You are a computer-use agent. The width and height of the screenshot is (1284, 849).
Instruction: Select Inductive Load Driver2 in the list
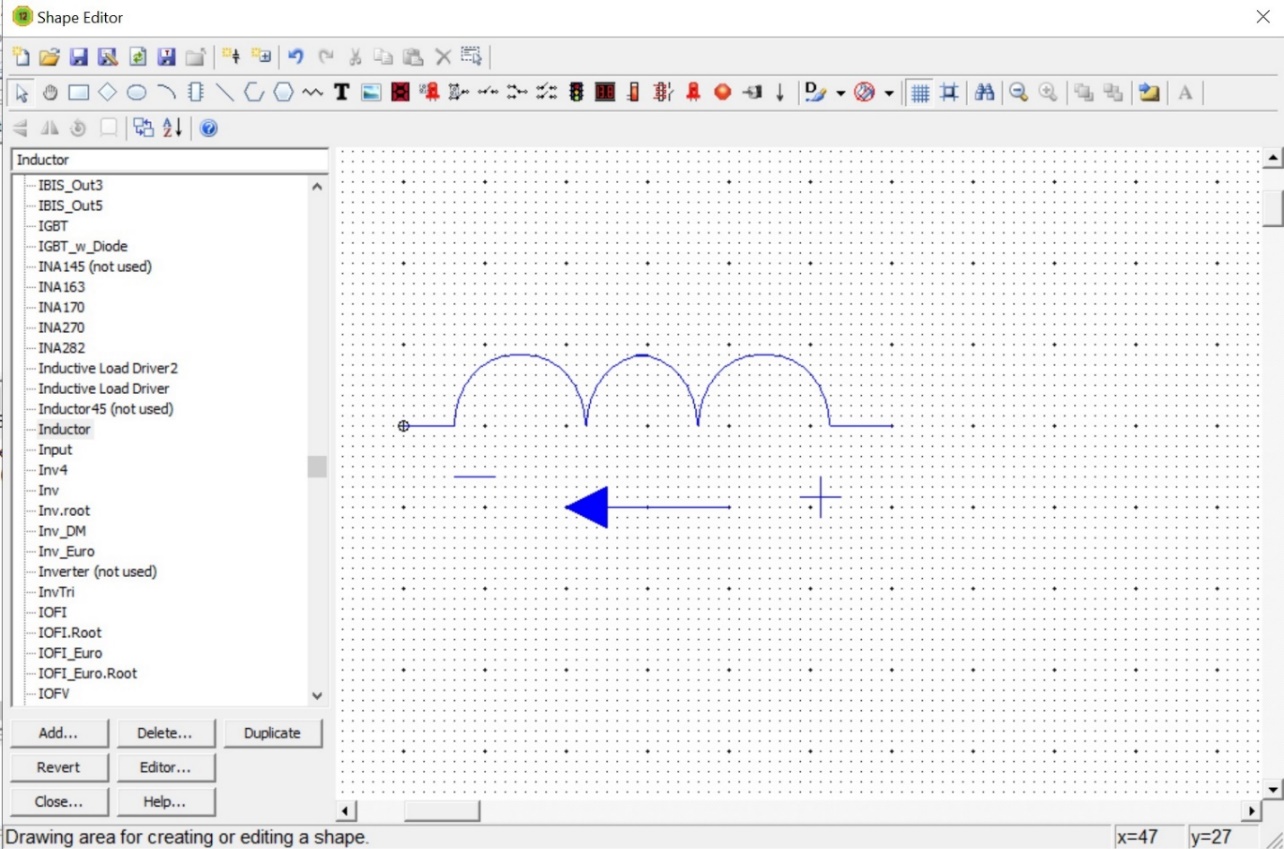coord(107,368)
